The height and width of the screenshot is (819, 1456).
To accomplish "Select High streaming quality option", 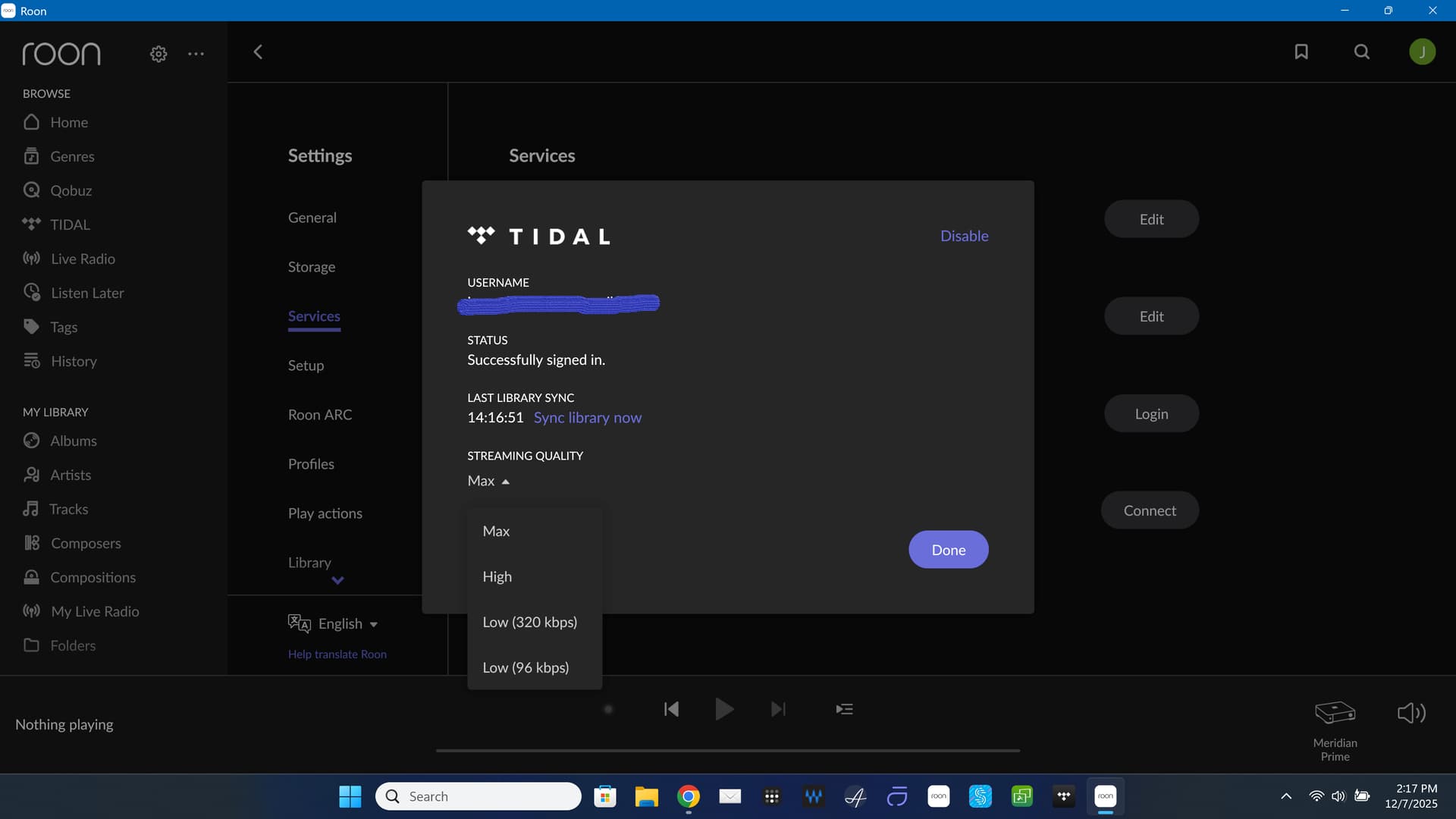I will pyautogui.click(x=497, y=576).
